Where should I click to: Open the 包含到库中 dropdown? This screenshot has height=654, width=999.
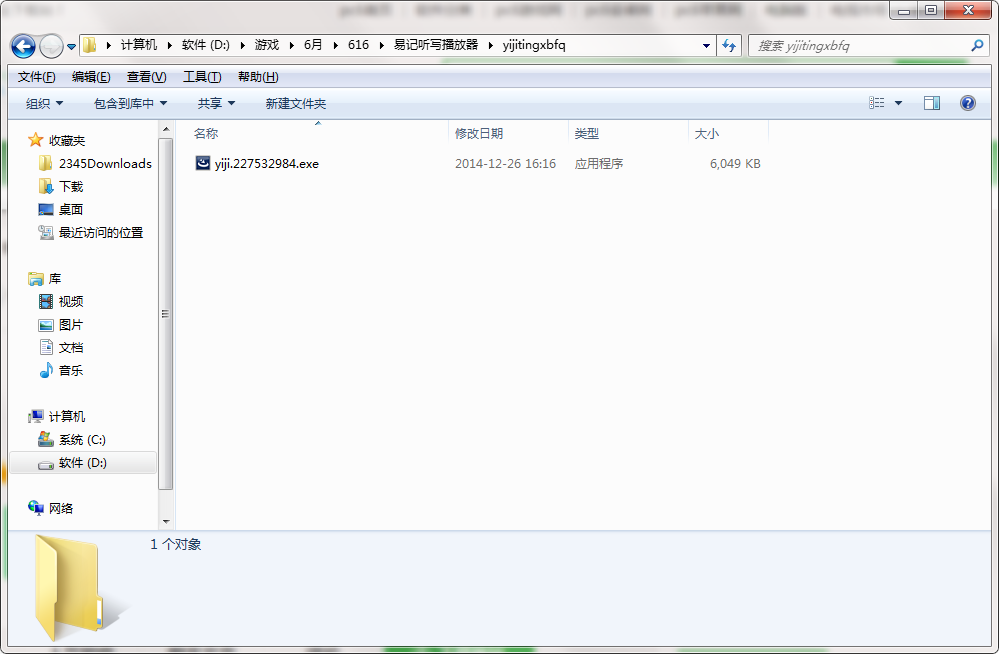pyautogui.click(x=130, y=103)
